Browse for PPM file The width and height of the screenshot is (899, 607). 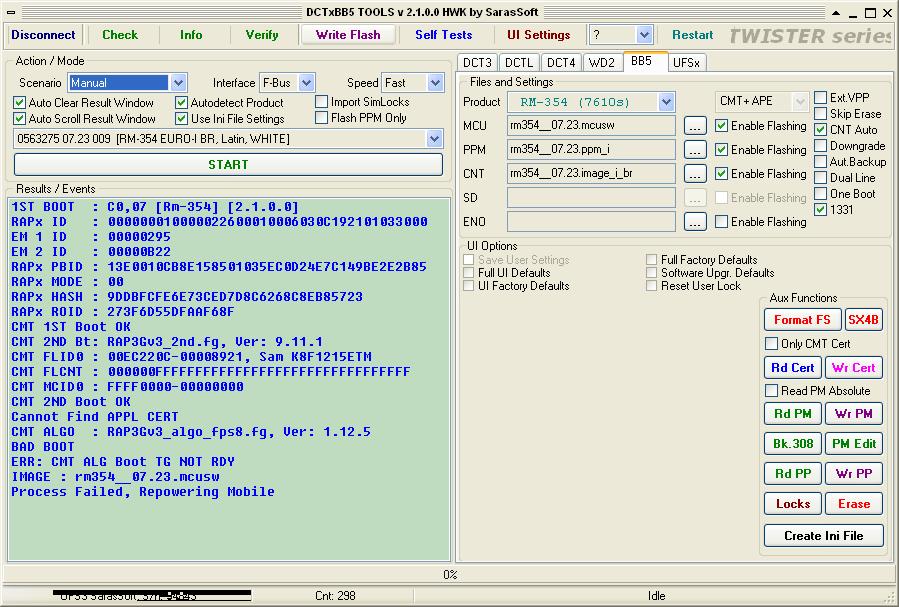[x=695, y=150]
